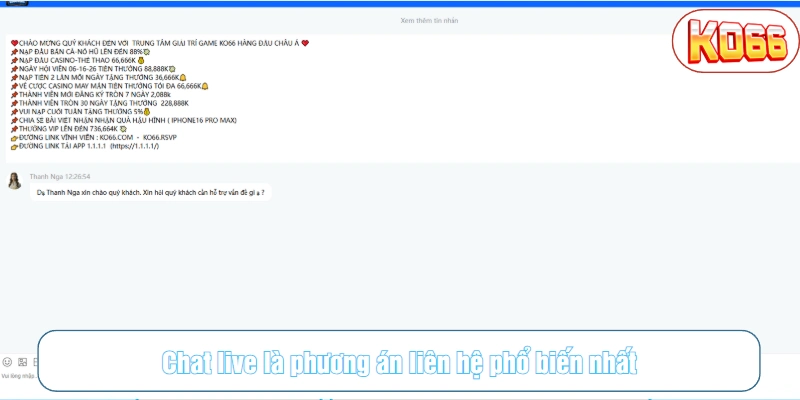The image size is (800, 400).
Task: Load earlier messages via 'Xem thêm tin nhắn'
Action: click(429, 20)
